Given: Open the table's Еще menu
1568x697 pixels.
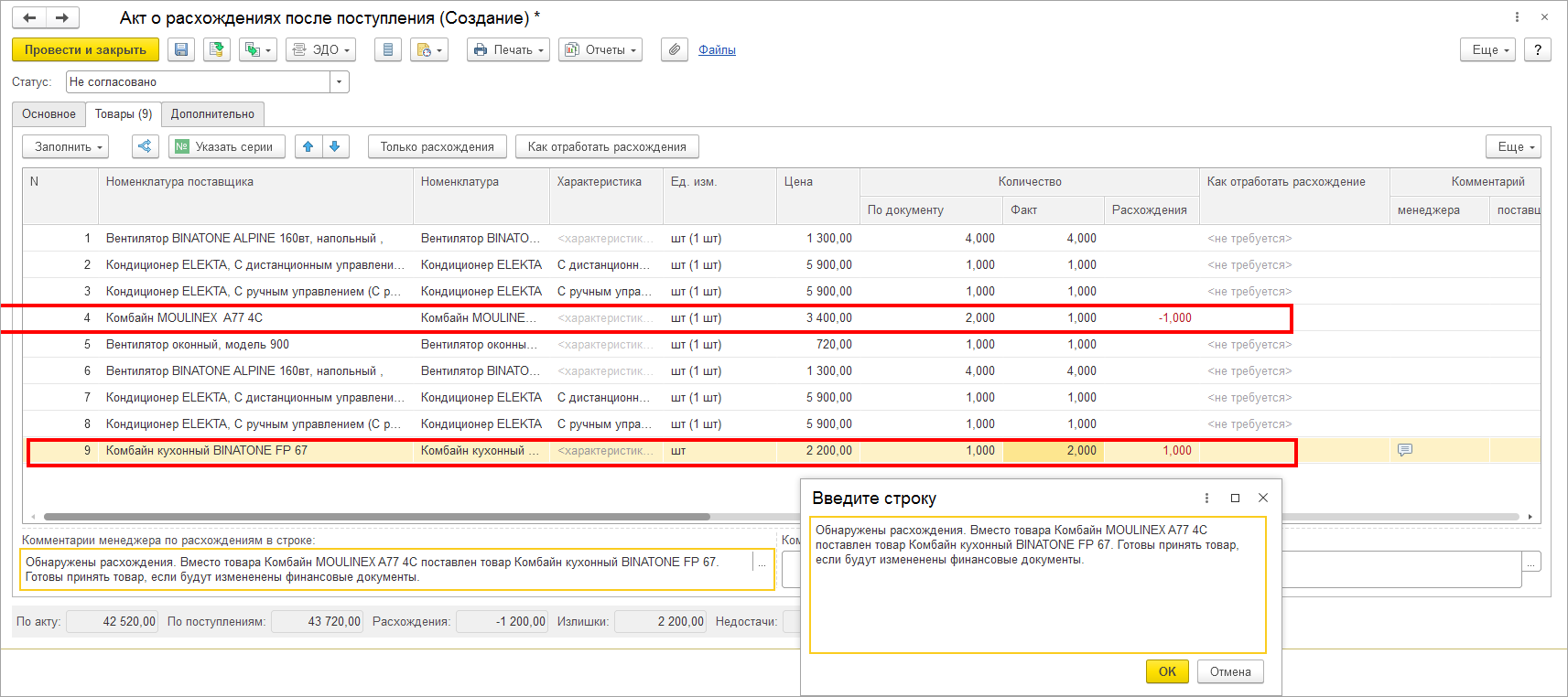Looking at the screenshot, I should tap(1514, 146).
